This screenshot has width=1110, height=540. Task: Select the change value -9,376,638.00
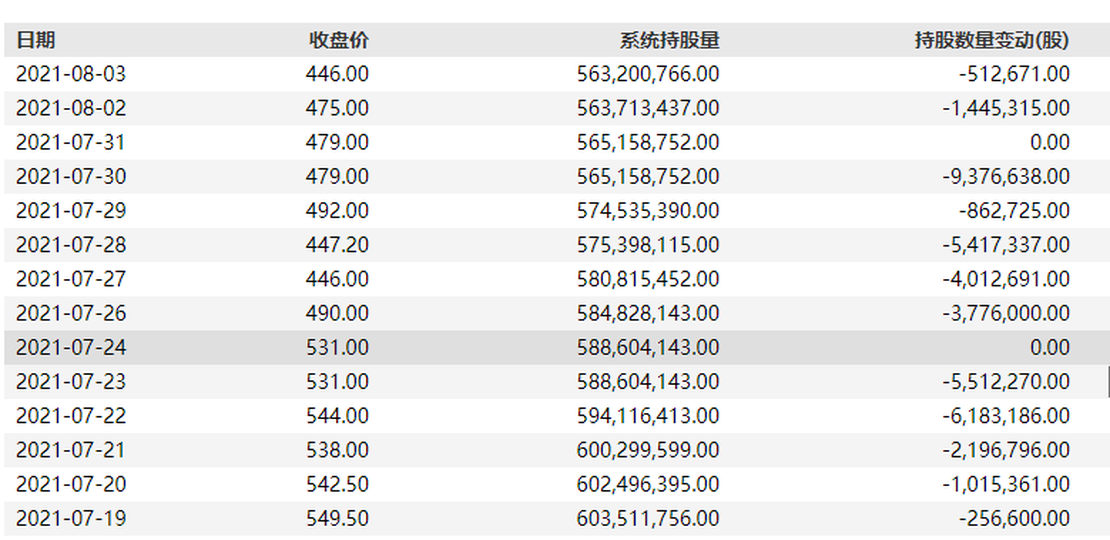1006,176
